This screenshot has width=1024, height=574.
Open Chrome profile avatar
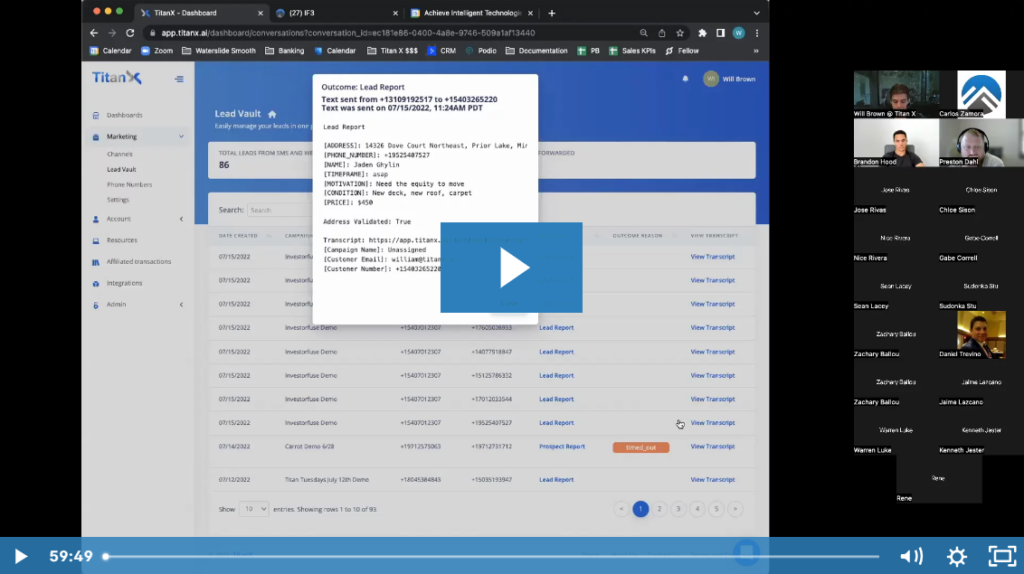point(739,33)
